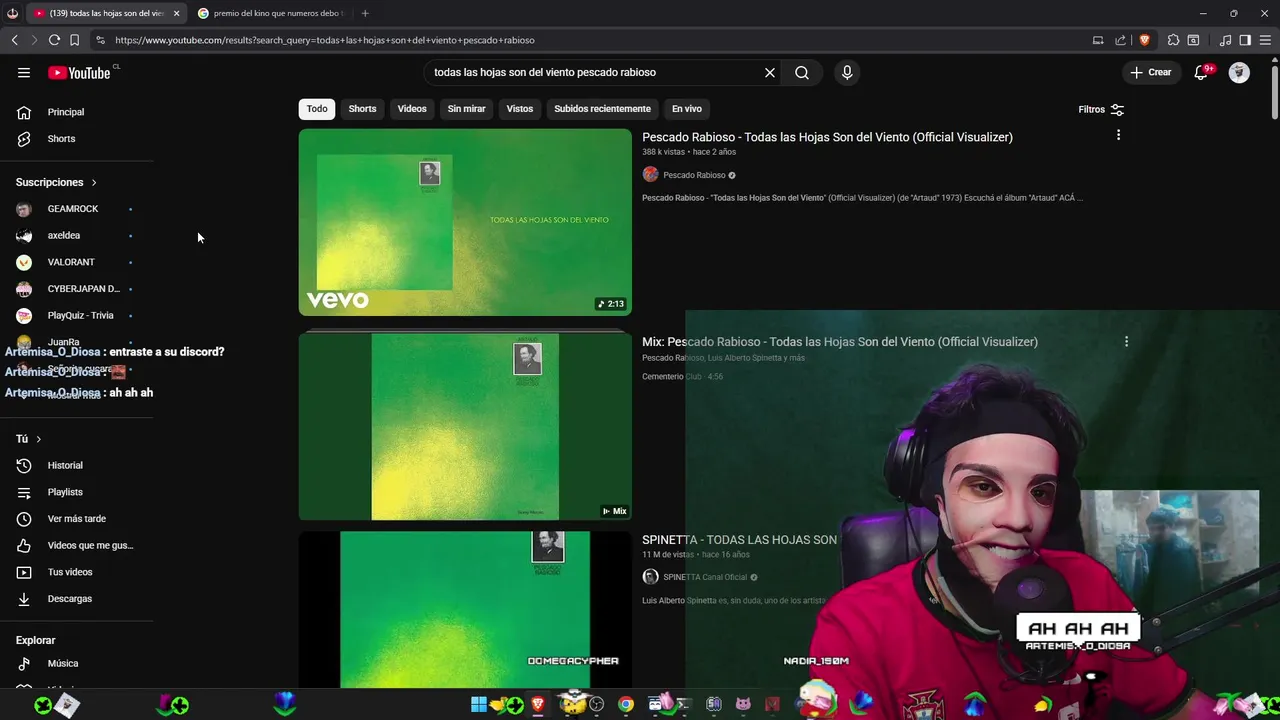Go to the YouTube home logo
This screenshot has height=720, width=1280.
79,72
